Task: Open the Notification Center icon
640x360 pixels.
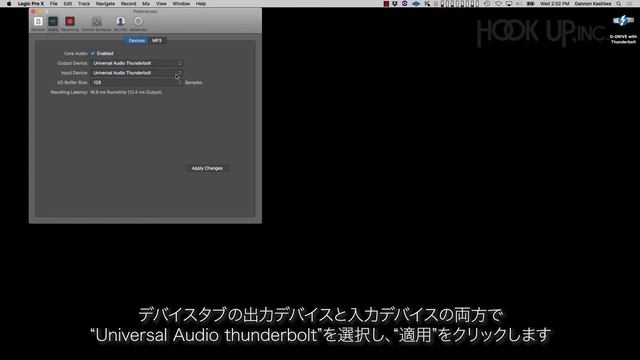Action: (630, 4)
